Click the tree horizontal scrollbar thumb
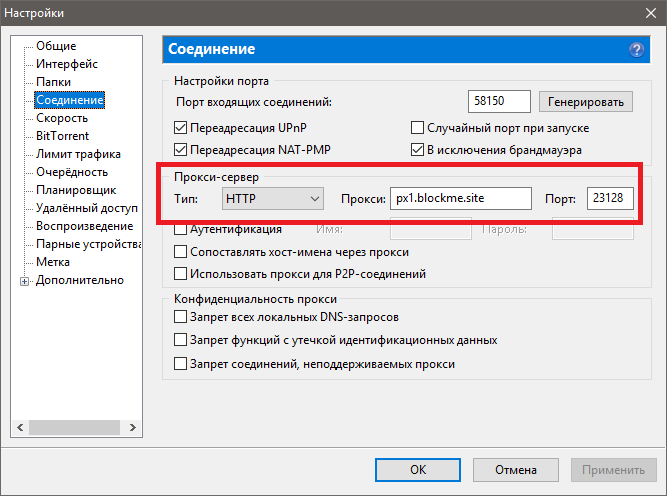 (x=74, y=427)
